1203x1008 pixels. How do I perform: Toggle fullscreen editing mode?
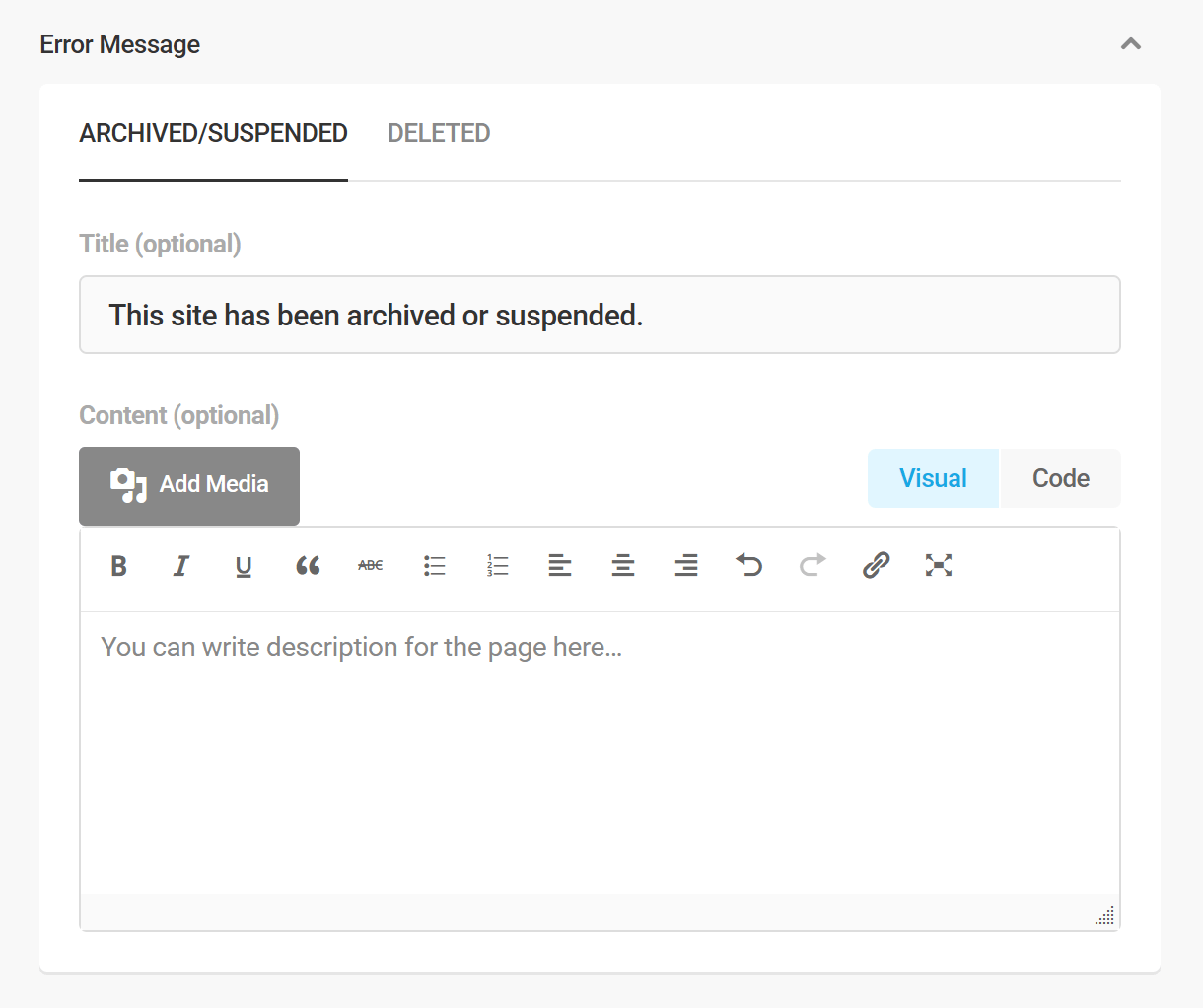(939, 565)
